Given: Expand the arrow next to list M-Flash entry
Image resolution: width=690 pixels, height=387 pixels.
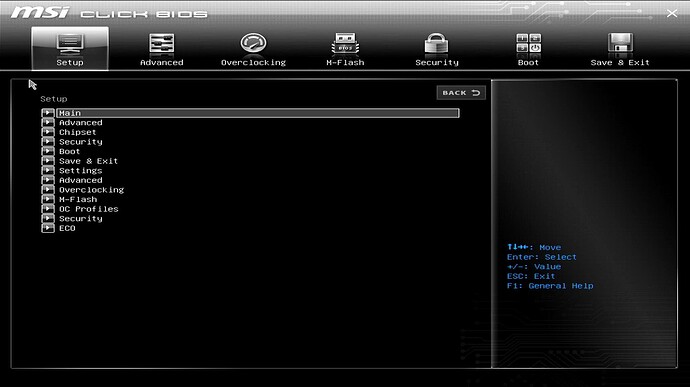Looking at the screenshot, I should click(48, 199).
